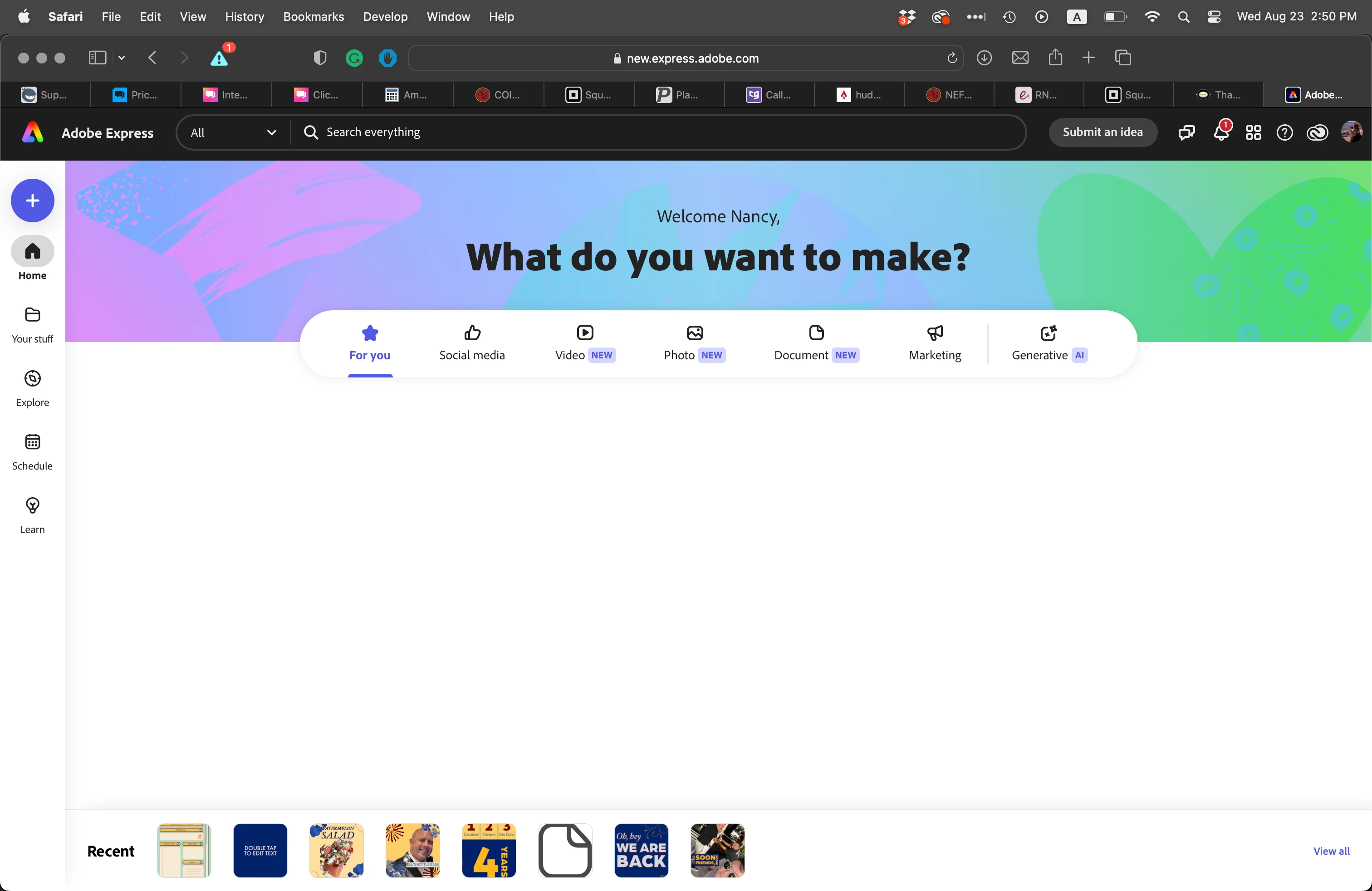This screenshot has height=891, width=1372.
Task: Open the apps grid icon
Action: tap(1253, 132)
